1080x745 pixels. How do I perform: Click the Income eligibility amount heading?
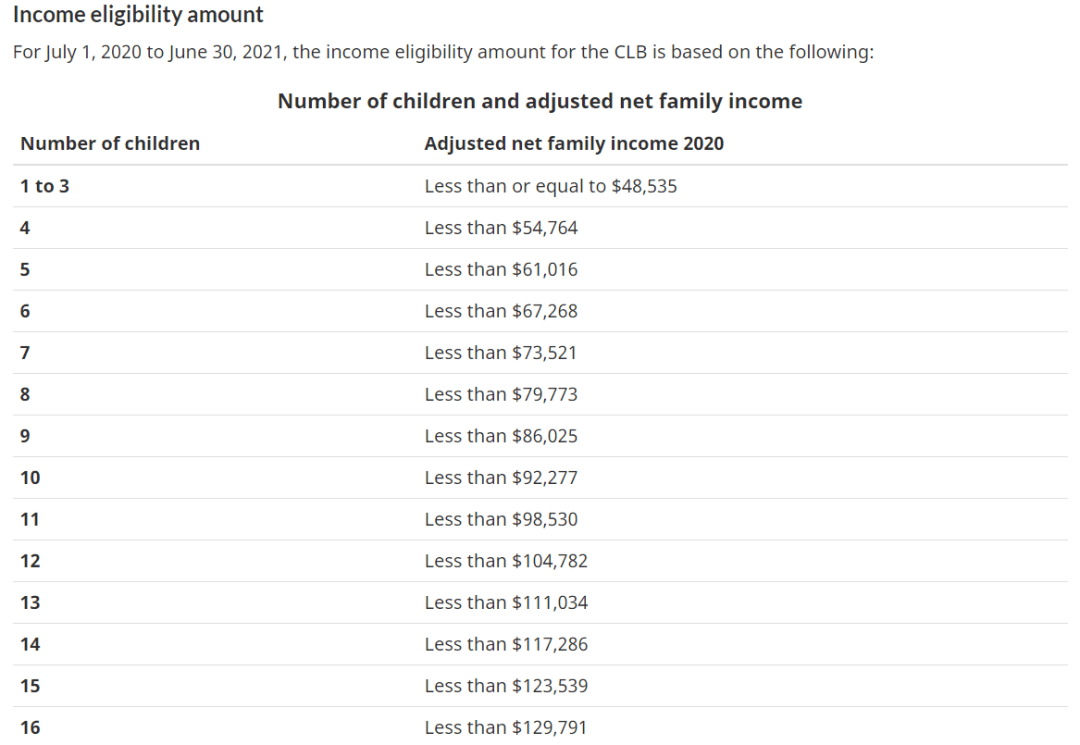(138, 14)
